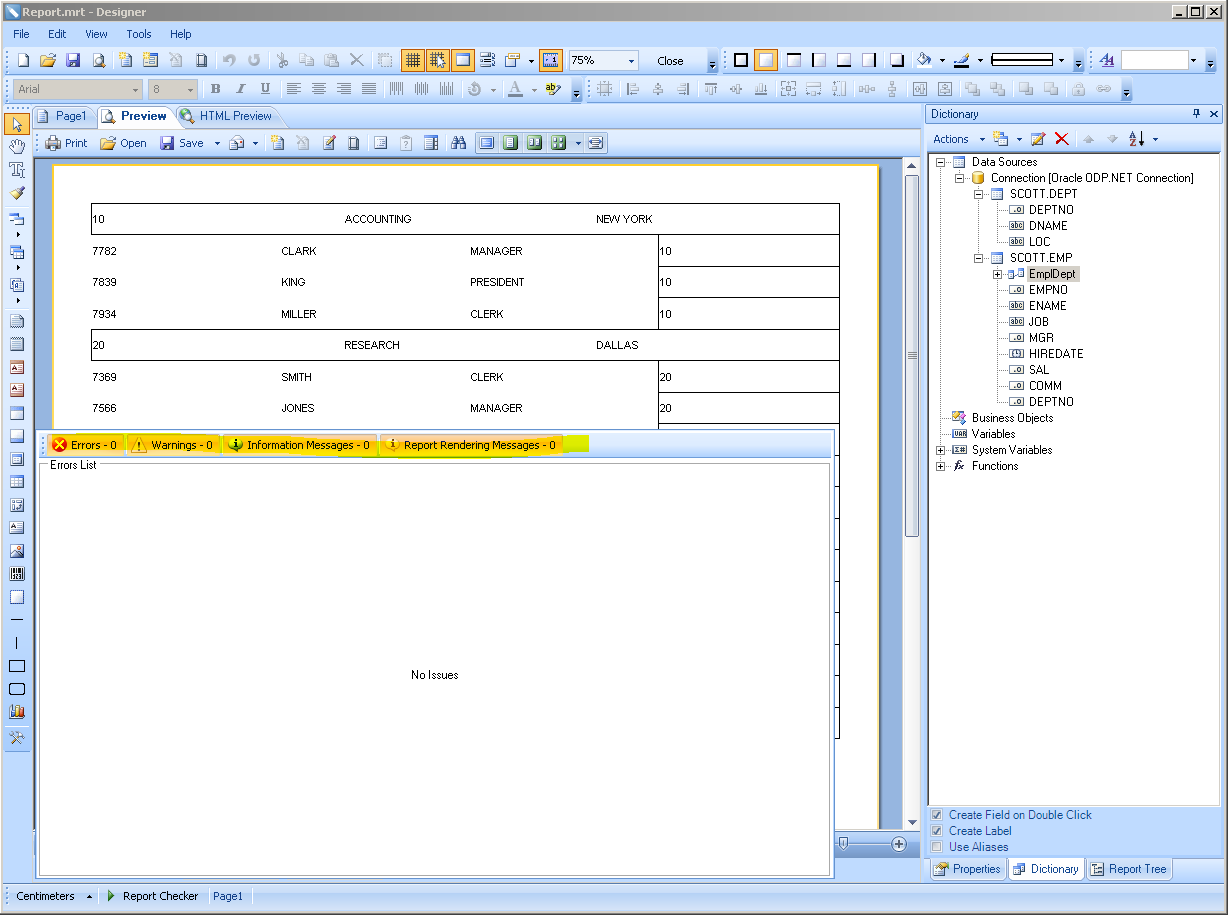Click the Open button in preview toolbar
Viewport: 1228px width, 915px height.
tap(123, 143)
